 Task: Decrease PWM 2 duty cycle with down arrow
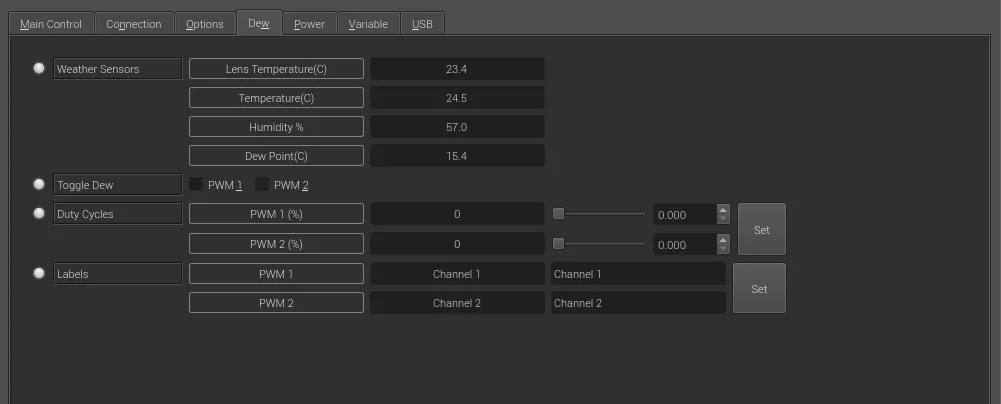click(723, 249)
